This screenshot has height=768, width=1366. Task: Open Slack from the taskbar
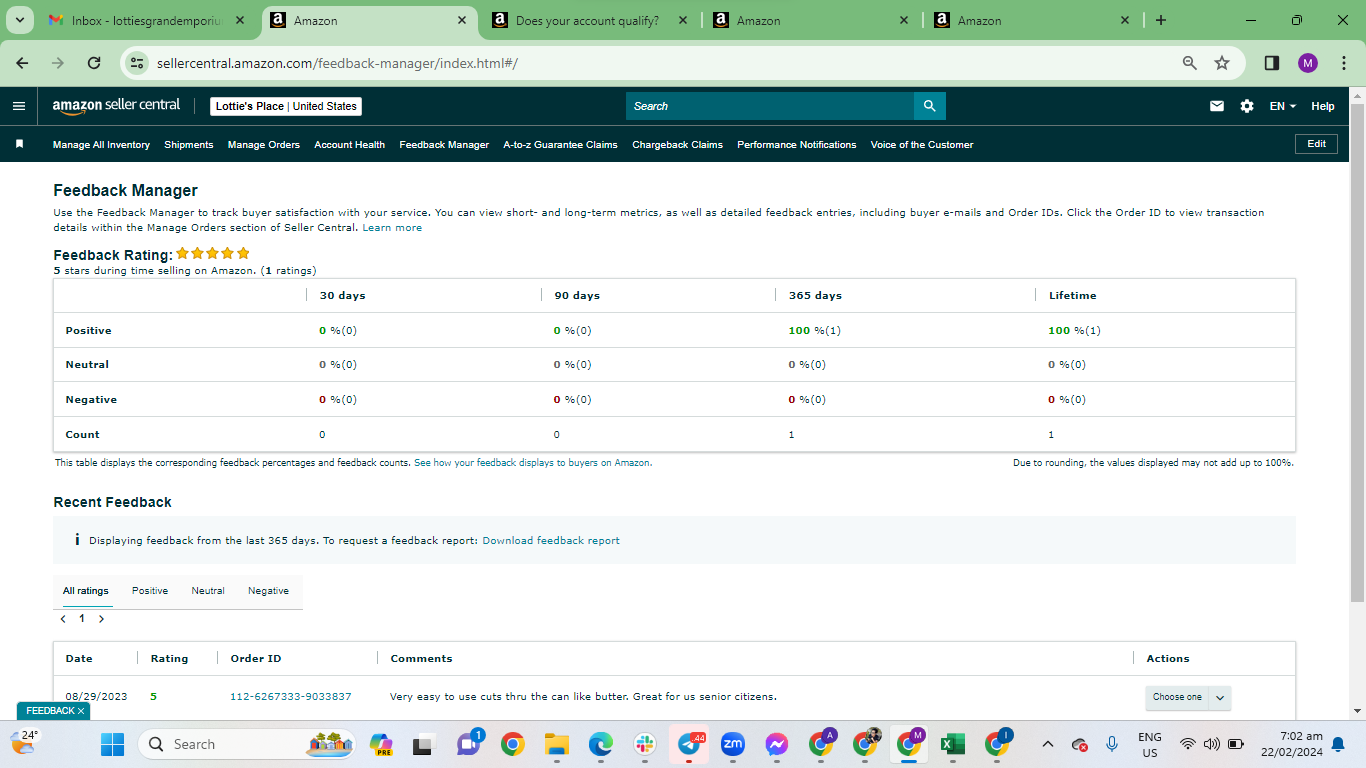tap(644, 744)
